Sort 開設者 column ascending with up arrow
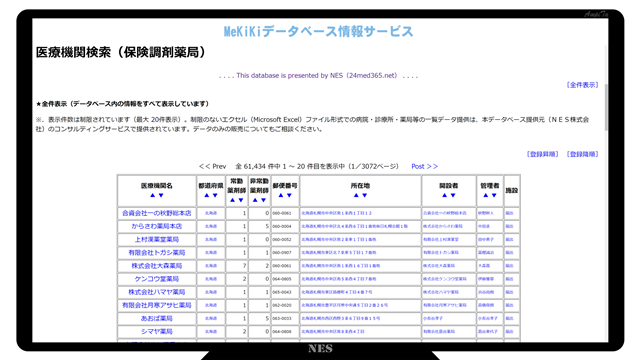 coord(444,196)
